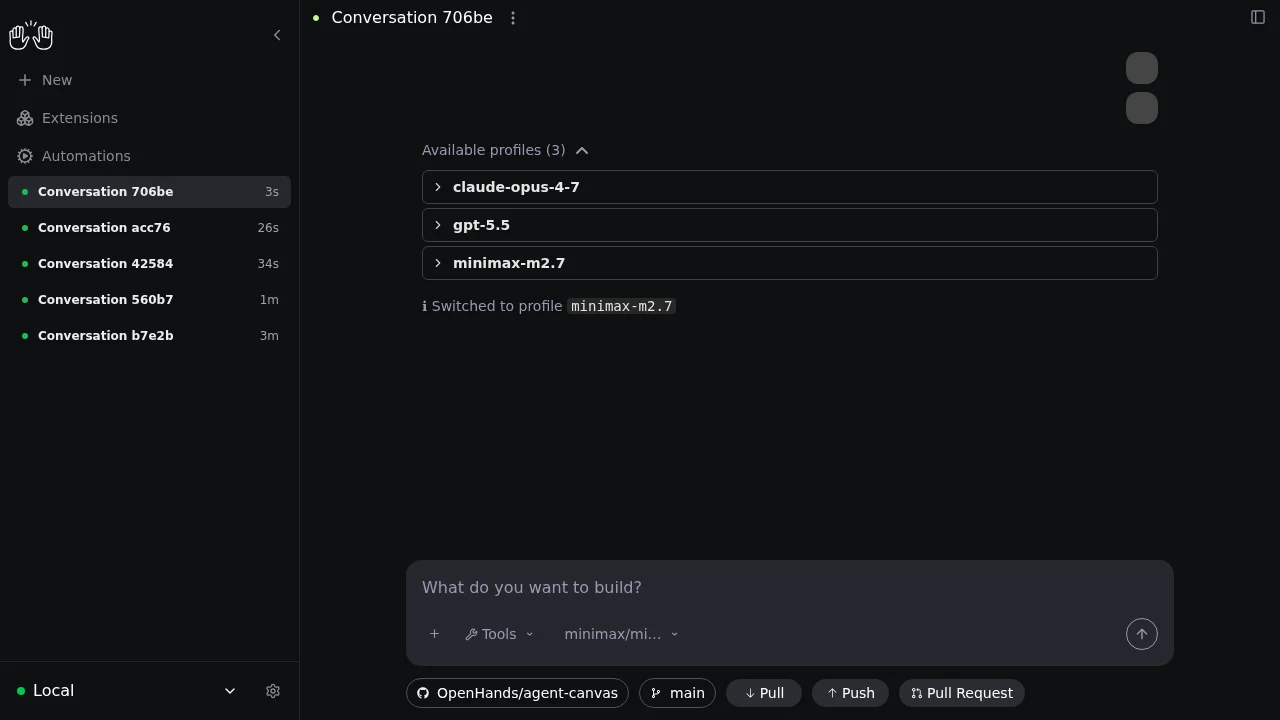Open the Local environment dropdown
The width and height of the screenshot is (1280, 720).
(127, 691)
